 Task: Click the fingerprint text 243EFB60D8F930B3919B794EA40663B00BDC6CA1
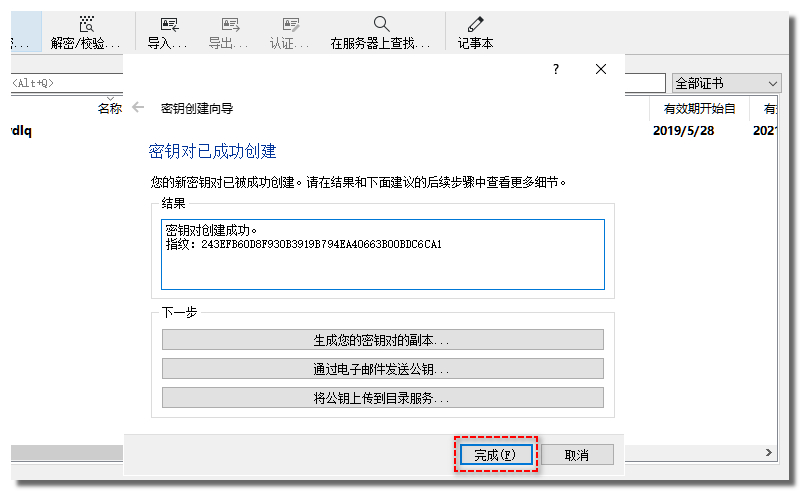(321, 244)
